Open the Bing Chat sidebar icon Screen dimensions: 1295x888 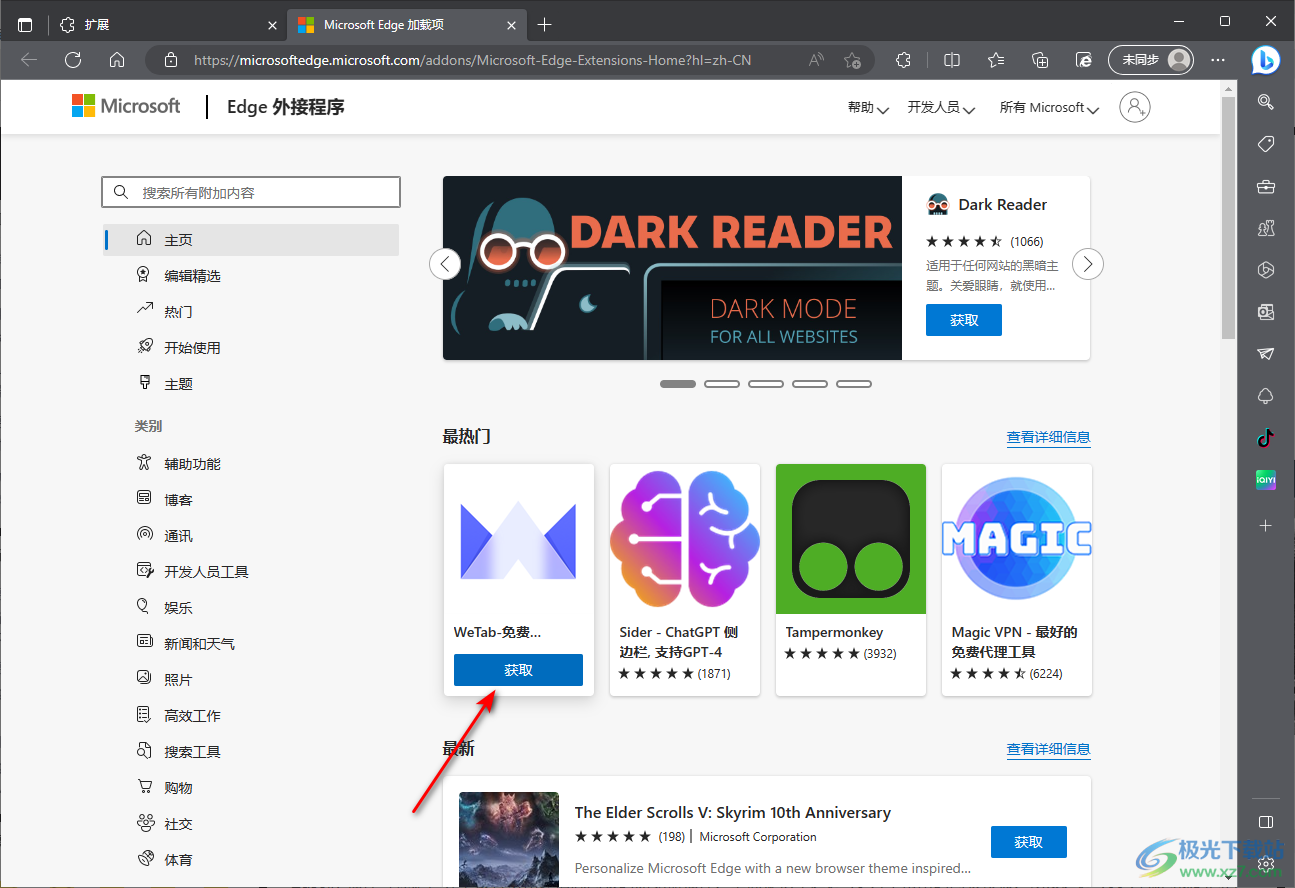[x=1266, y=60]
